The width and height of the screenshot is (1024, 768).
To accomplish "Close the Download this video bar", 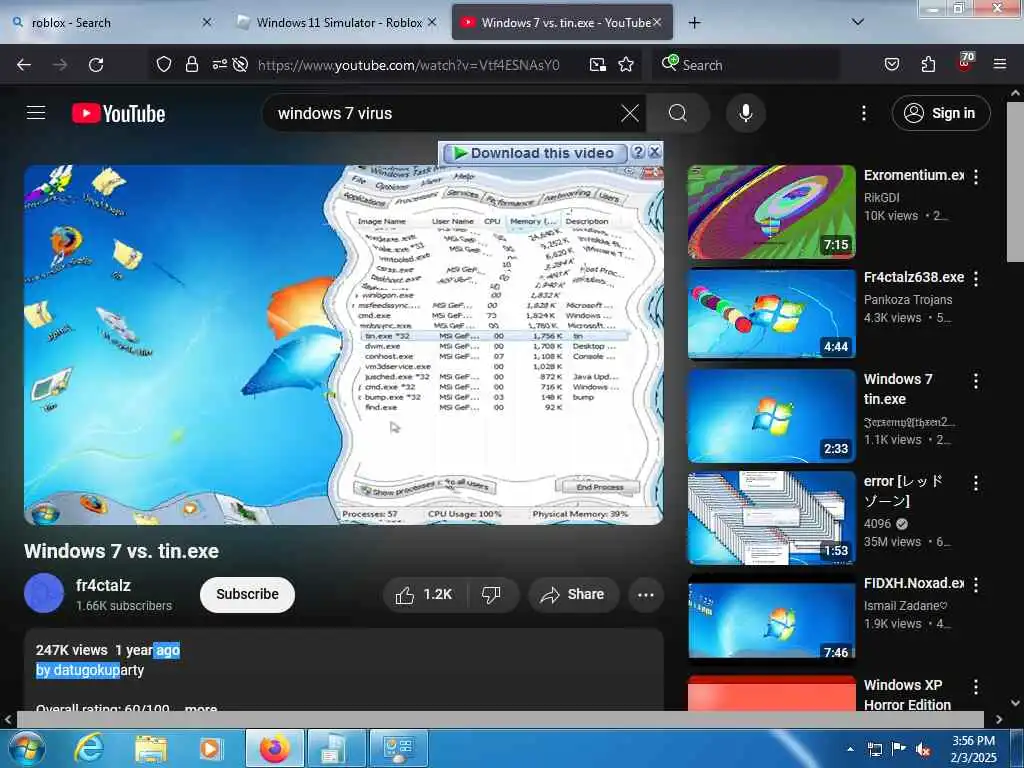I will [x=654, y=152].
